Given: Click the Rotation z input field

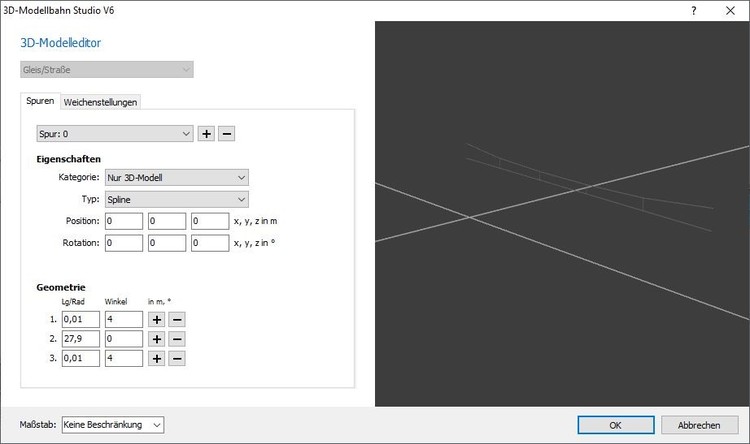Looking at the screenshot, I should (210, 243).
